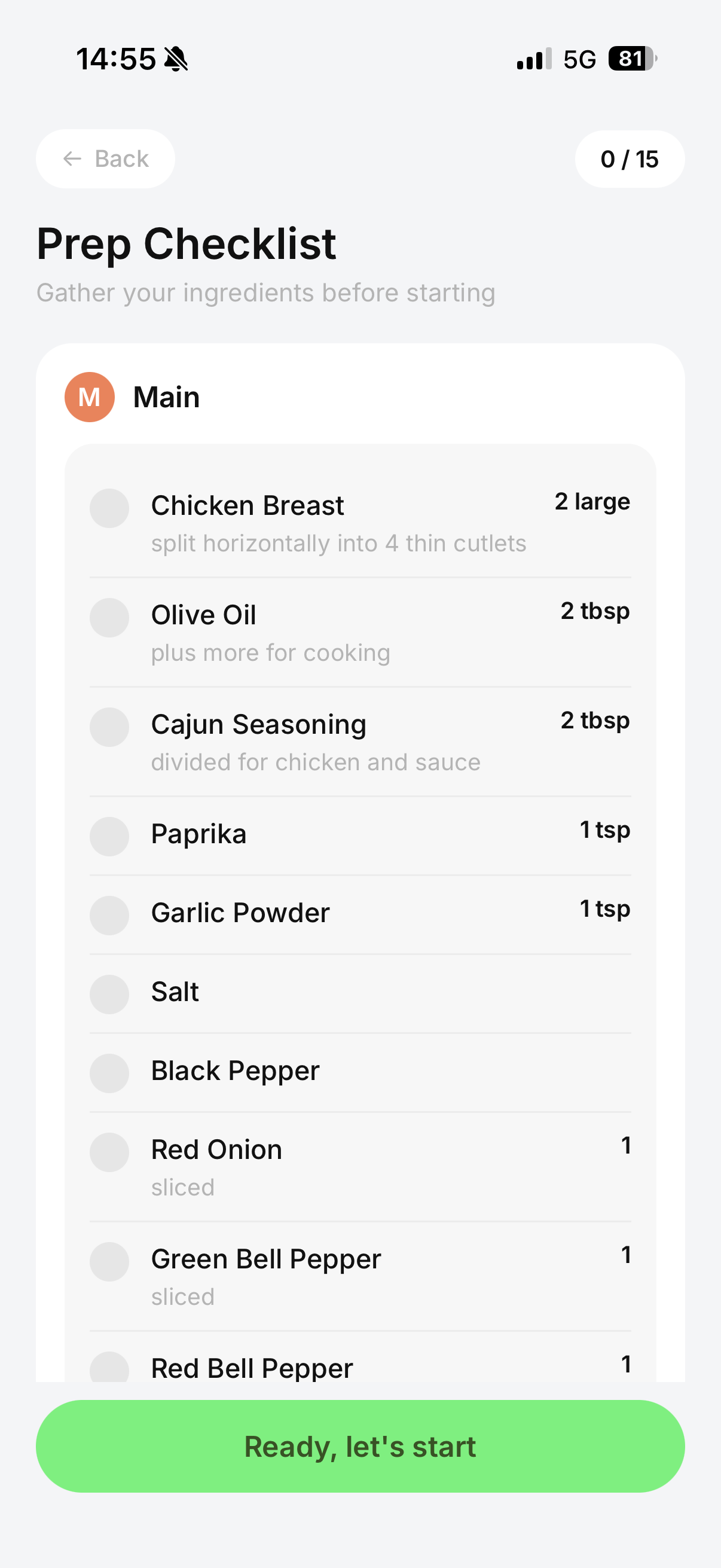Screen dimensions: 721x1568
Task: Tap the silent mode bell icon
Action: [176, 59]
